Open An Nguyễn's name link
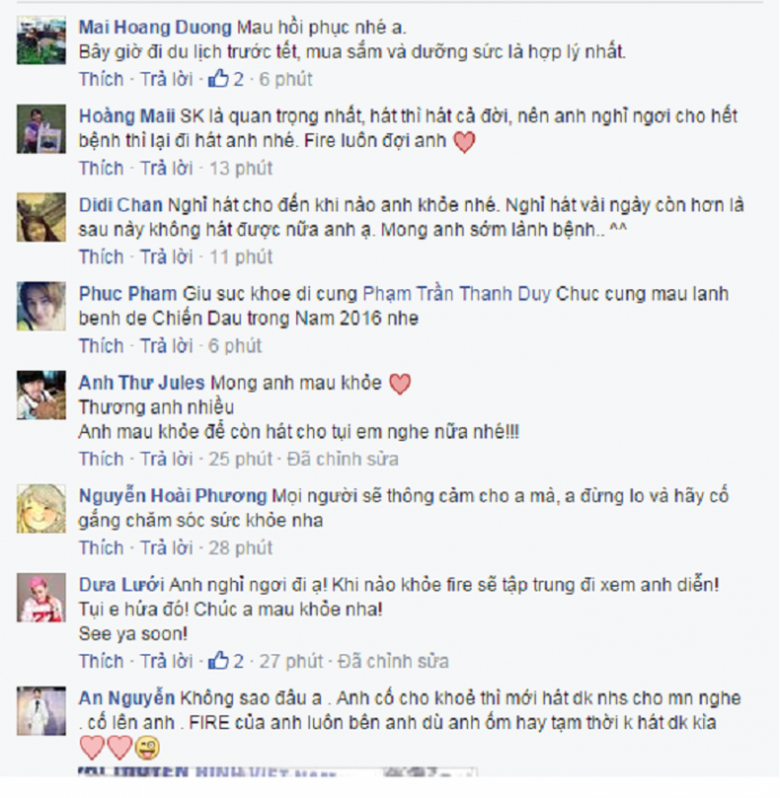 click(127, 698)
